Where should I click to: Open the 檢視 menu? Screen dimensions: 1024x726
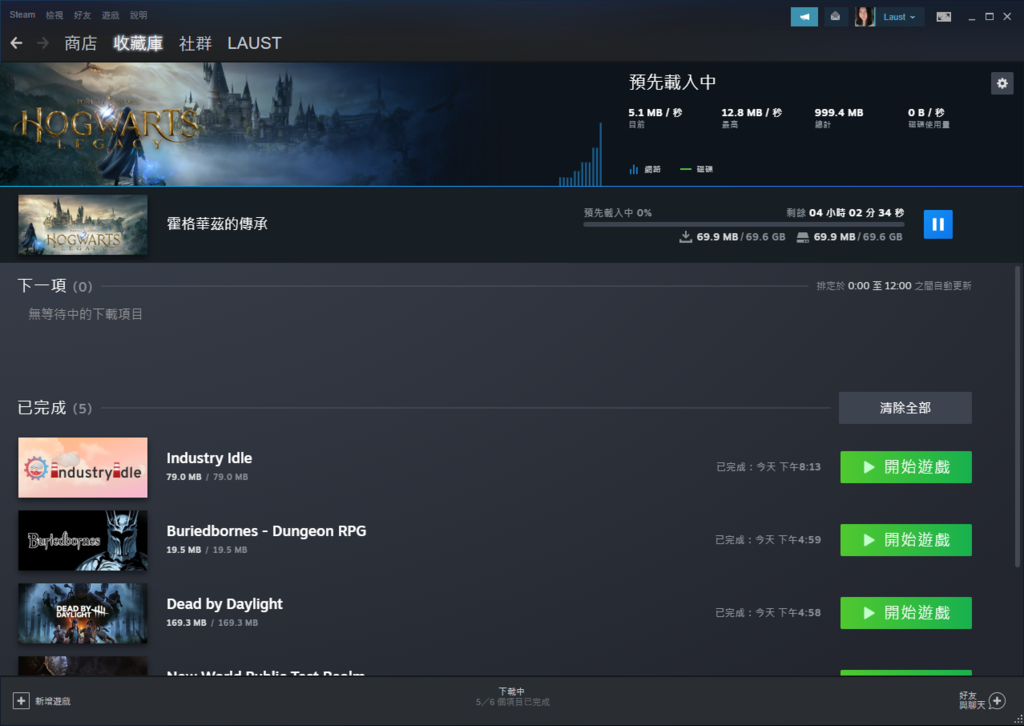point(54,15)
